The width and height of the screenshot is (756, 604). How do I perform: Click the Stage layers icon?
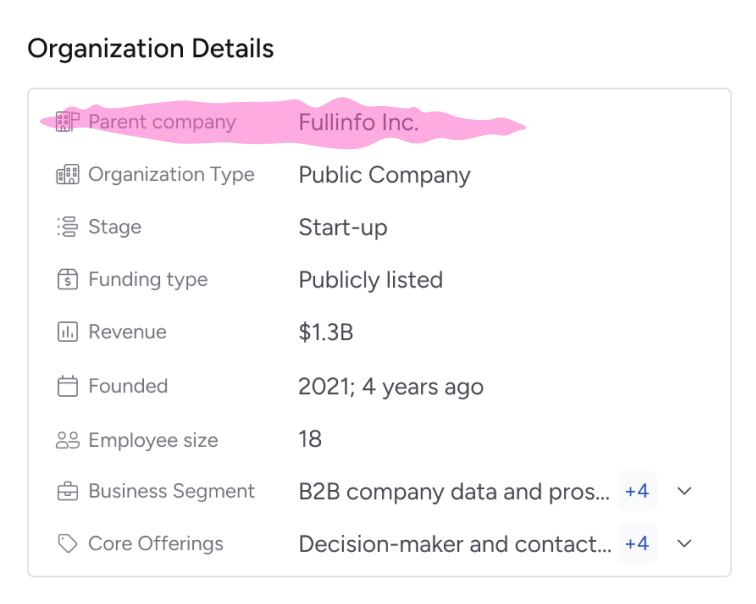[x=67, y=227]
